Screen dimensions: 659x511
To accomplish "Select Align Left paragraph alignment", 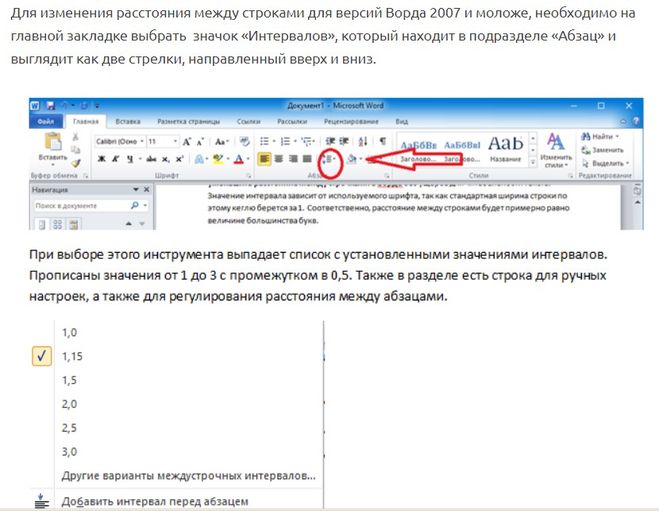I will tap(264, 159).
